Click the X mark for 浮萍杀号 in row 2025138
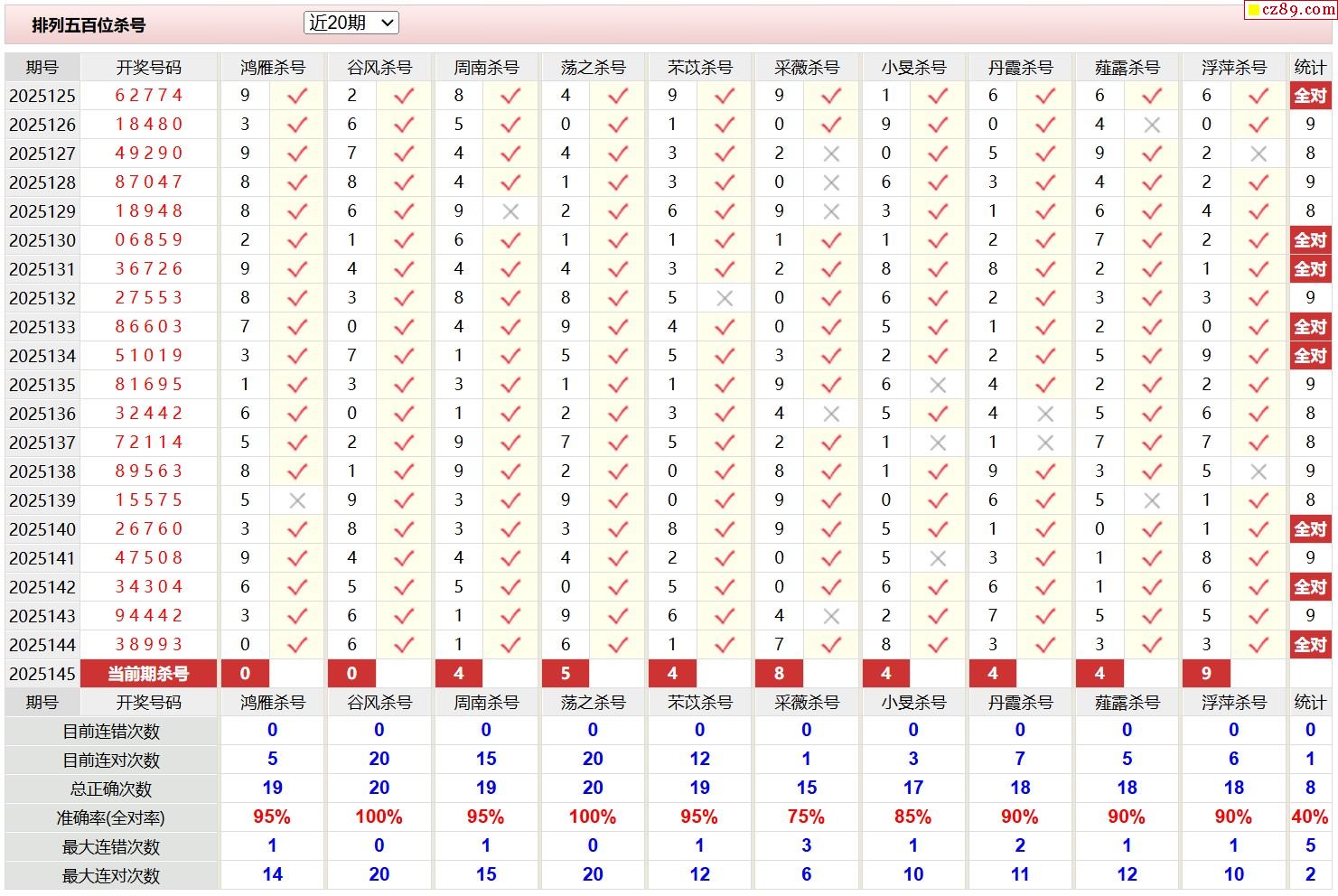Image resolution: width=1338 pixels, height=896 pixels. pyautogui.click(x=1258, y=471)
